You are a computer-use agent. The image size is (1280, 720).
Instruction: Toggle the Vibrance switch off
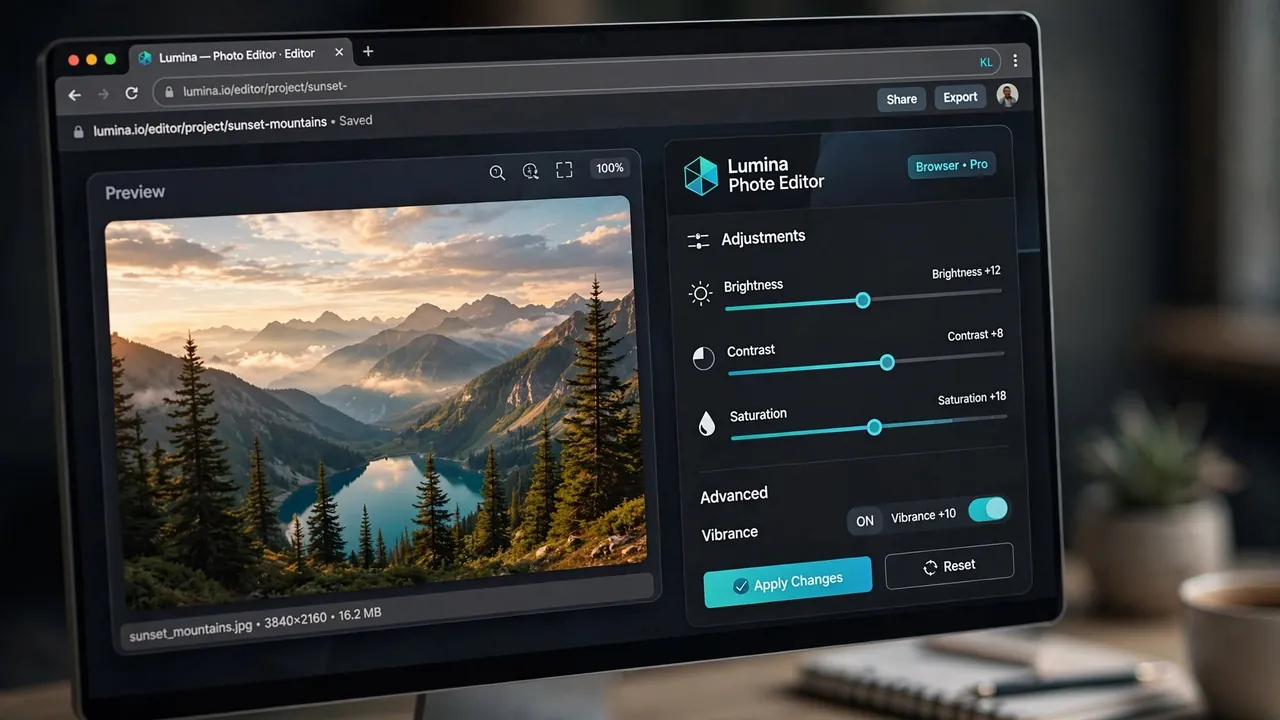[989, 509]
